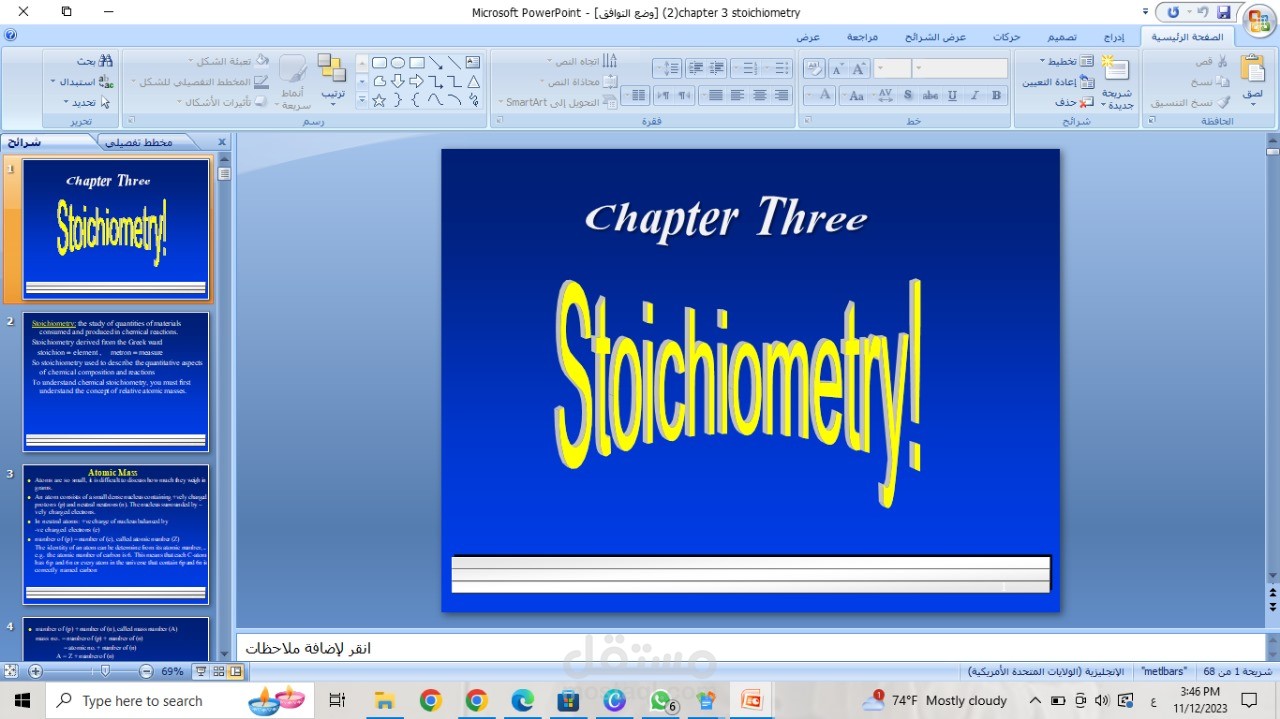The width and height of the screenshot is (1280, 719).
Task: Open Convert to SmartArt dropdown
Action: 557,102
